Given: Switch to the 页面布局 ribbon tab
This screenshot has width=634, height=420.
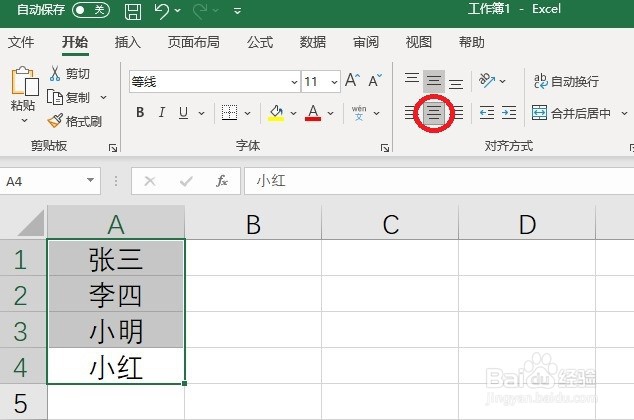Looking at the screenshot, I should (194, 42).
